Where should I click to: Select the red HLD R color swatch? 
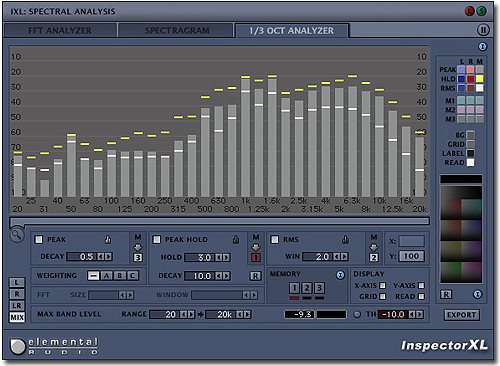470,79
